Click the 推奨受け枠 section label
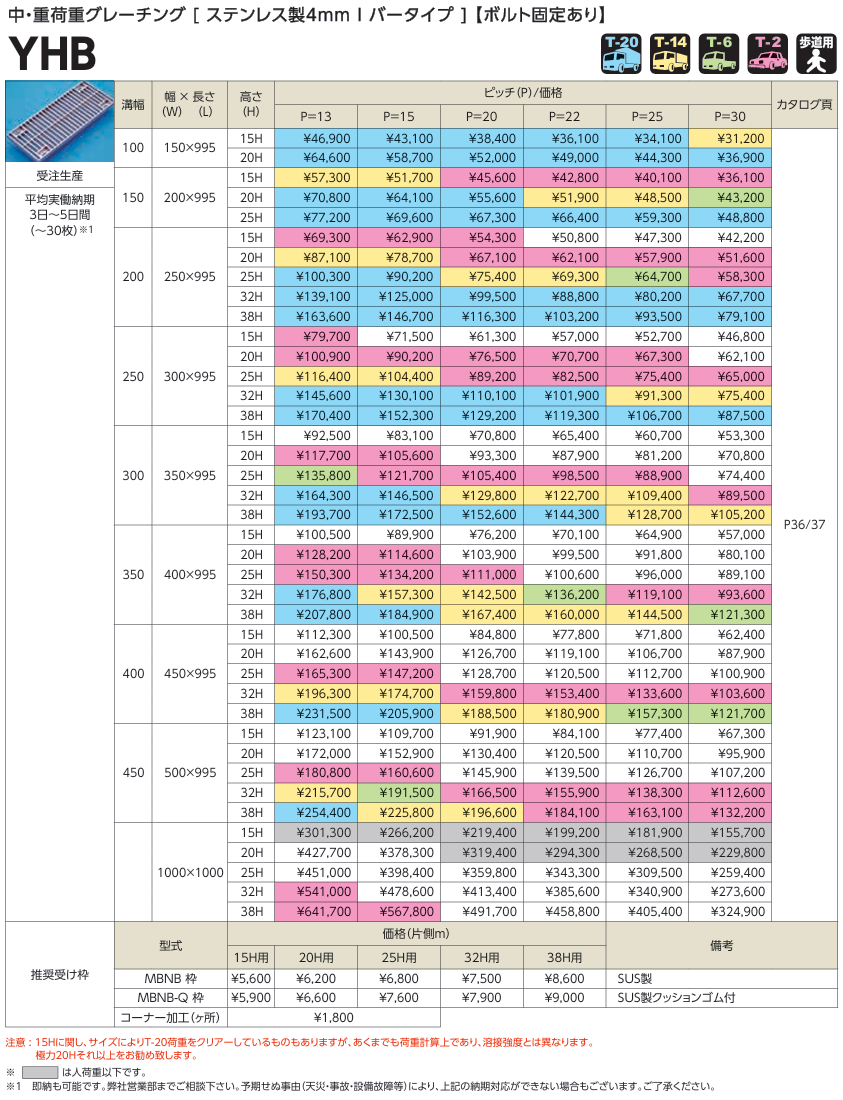Screen dimensions: 843x1100 59,972
